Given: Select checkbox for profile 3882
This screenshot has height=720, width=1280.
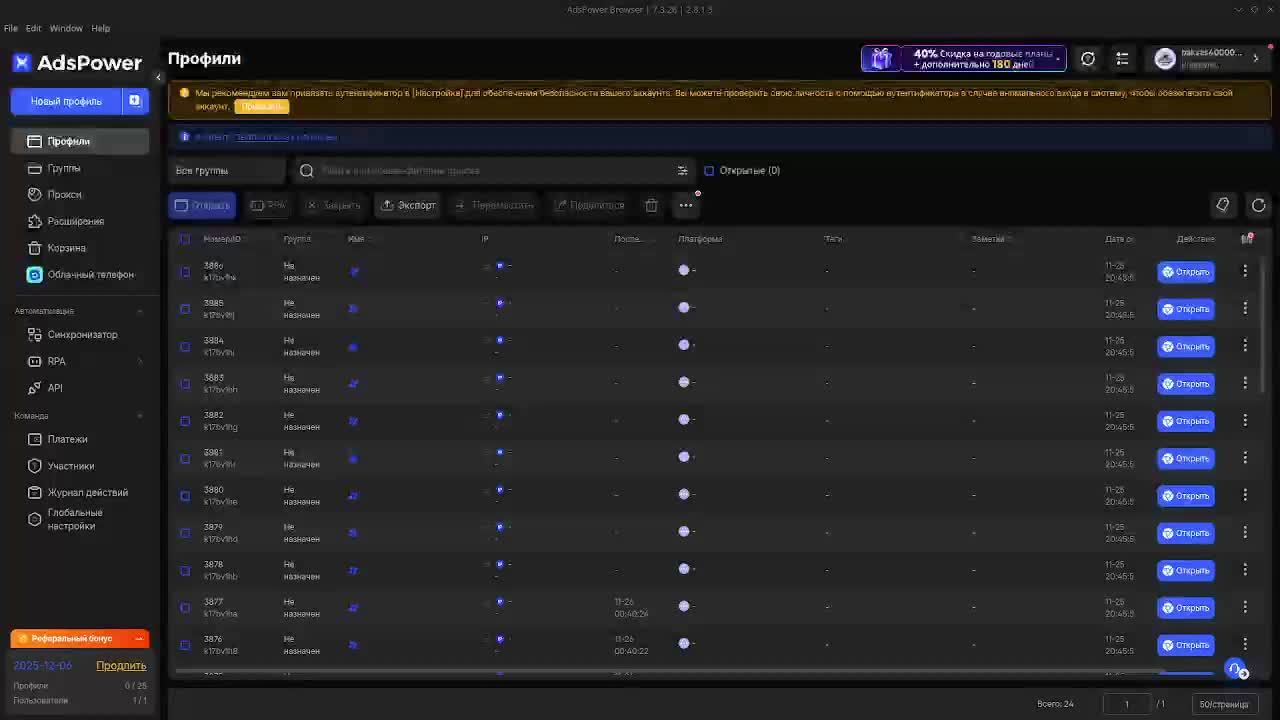Looking at the screenshot, I should (x=185, y=421).
